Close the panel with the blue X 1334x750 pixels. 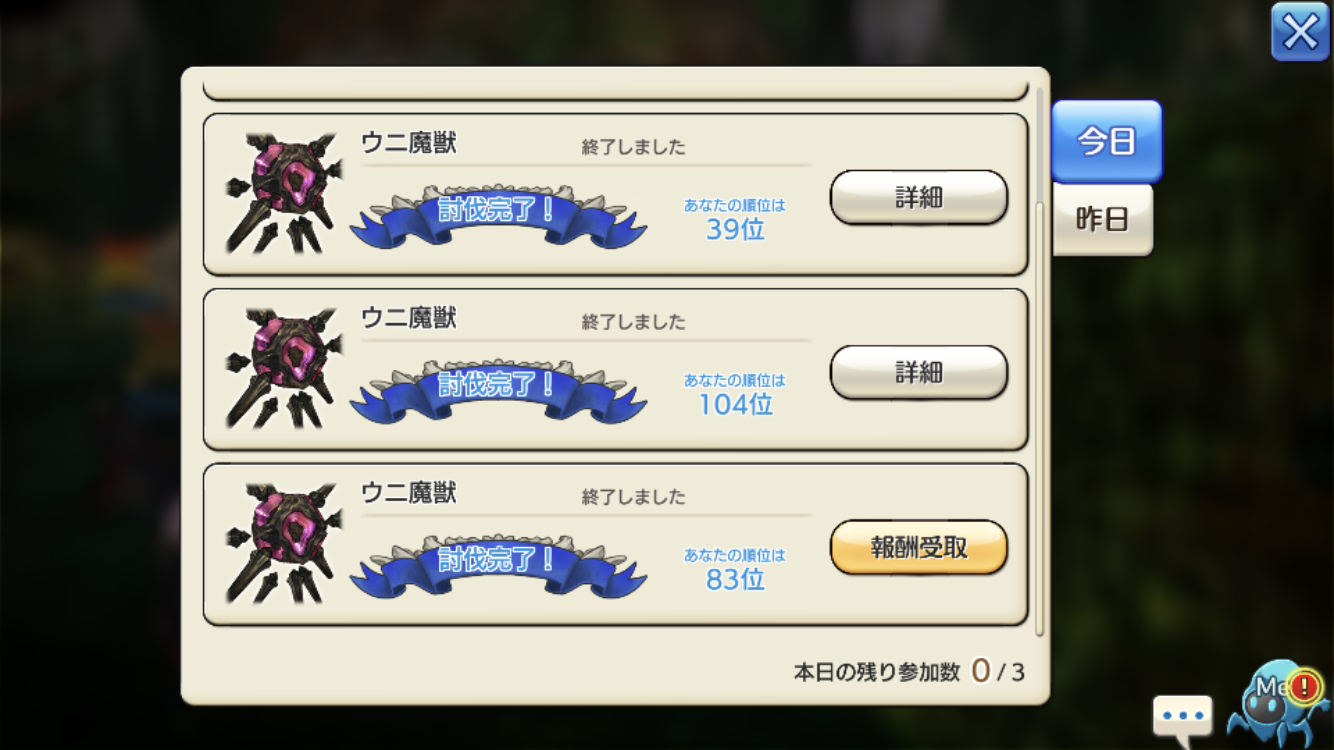tap(1300, 32)
